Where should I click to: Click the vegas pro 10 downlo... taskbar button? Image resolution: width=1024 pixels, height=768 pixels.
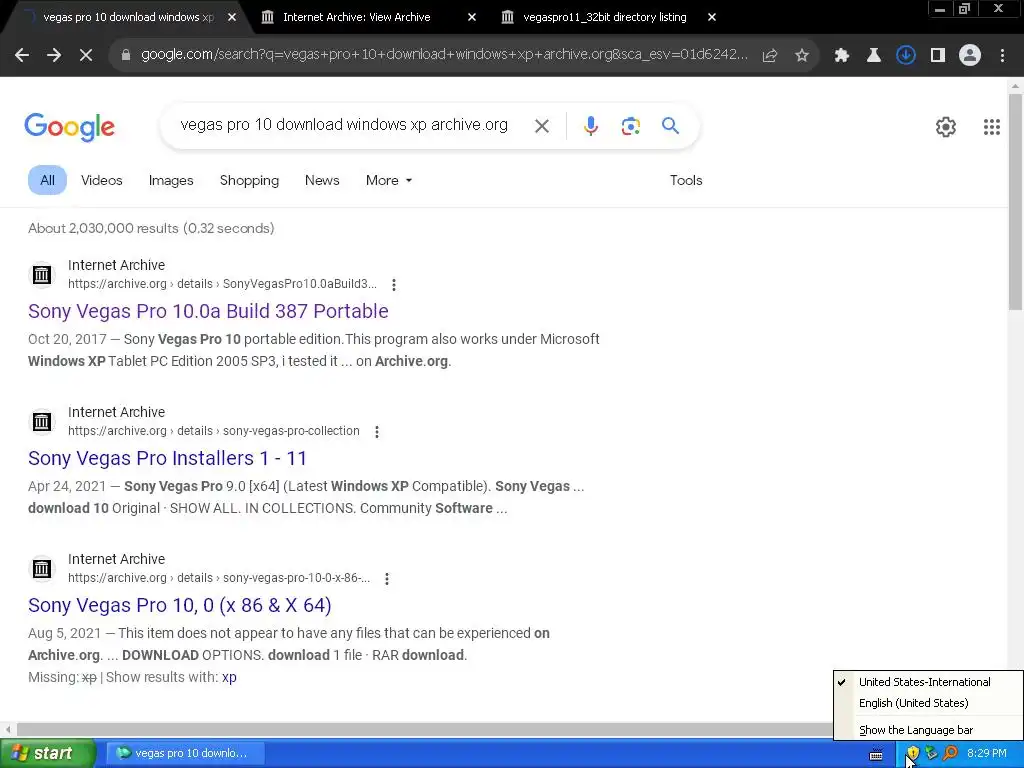coord(185,753)
